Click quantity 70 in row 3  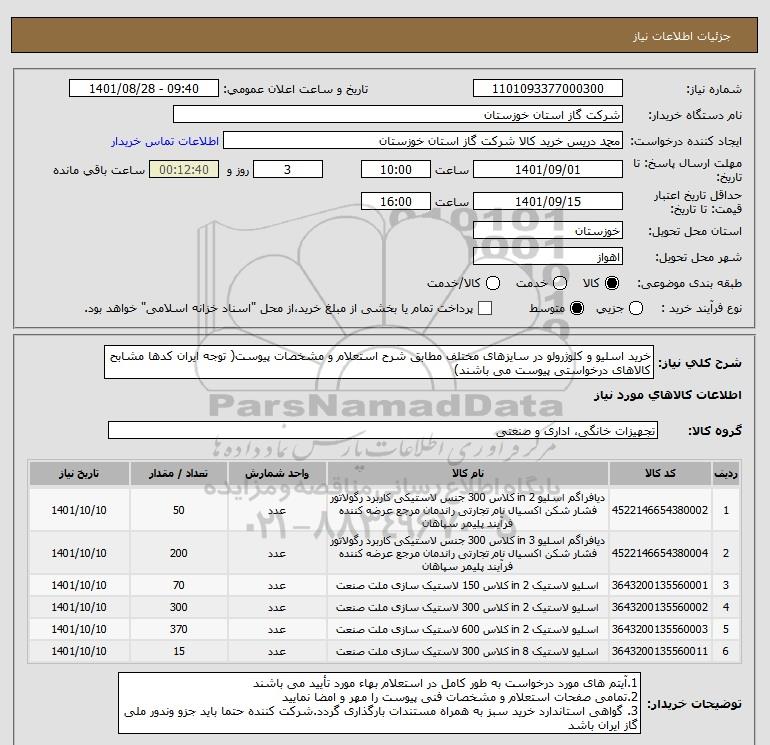(178, 585)
